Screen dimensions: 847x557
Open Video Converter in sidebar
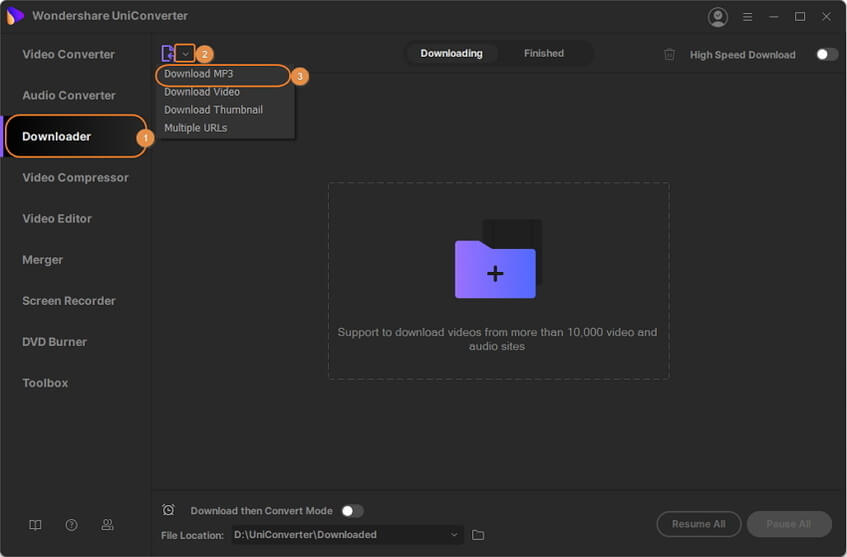pos(69,55)
